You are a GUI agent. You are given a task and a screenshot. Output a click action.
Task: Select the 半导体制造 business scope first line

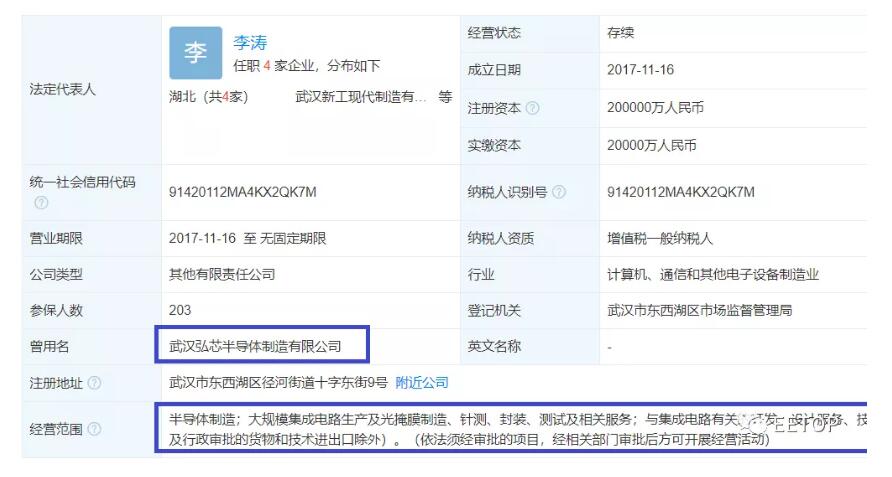click(x=518, y=420)
